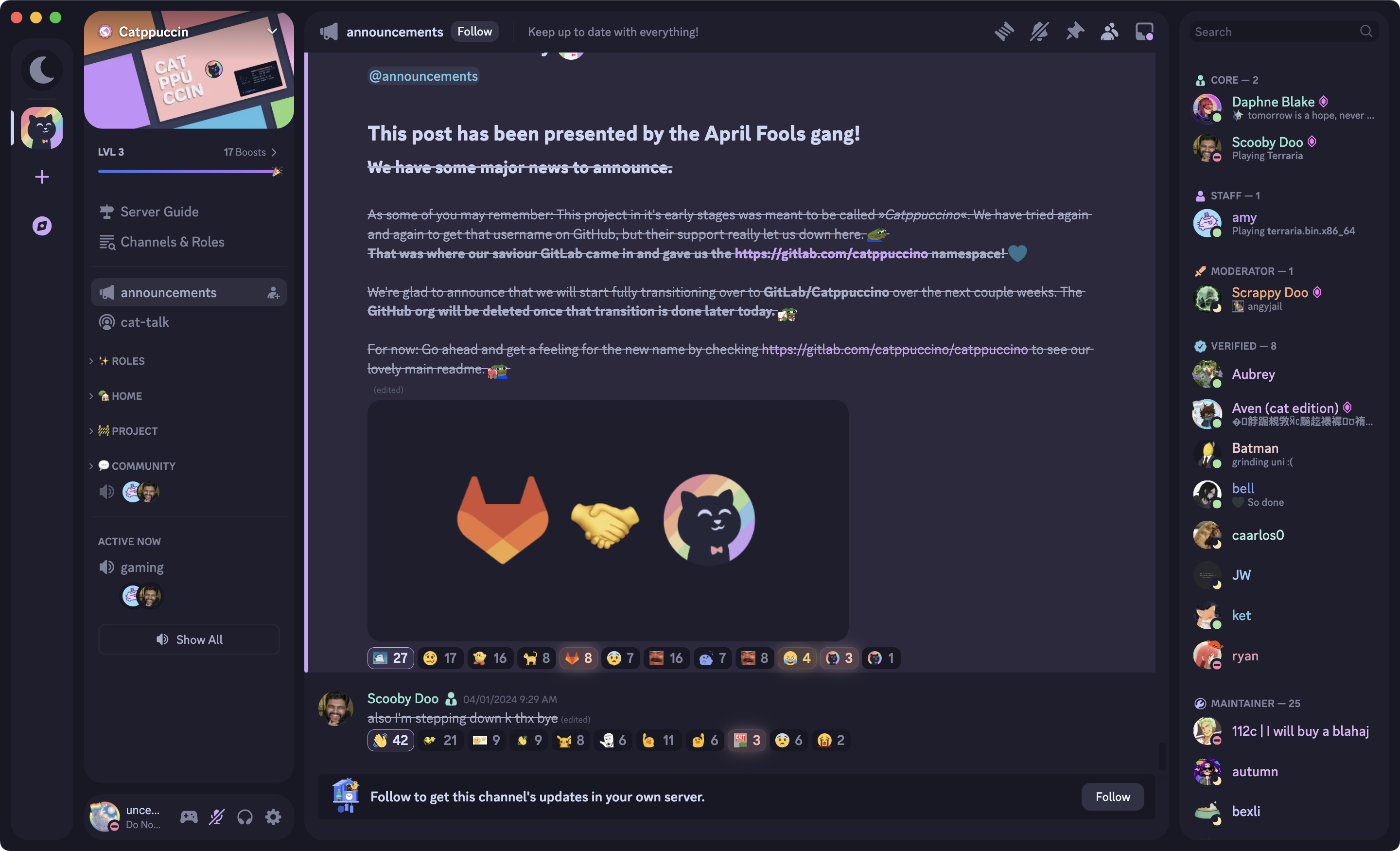Hide the member list icon
This screenshot has height=851, width=1400.
point(1109,32)
